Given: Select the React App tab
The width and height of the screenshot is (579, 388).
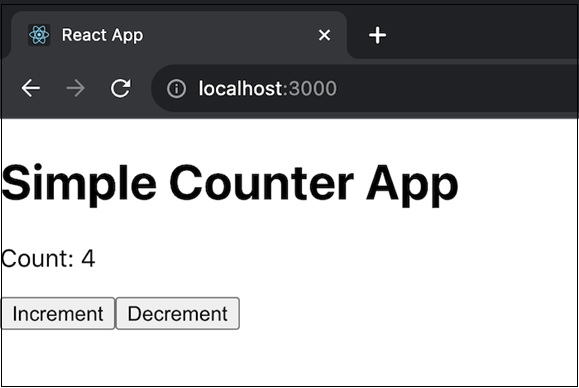Looking at the screenshot, I should click(179, 35).
